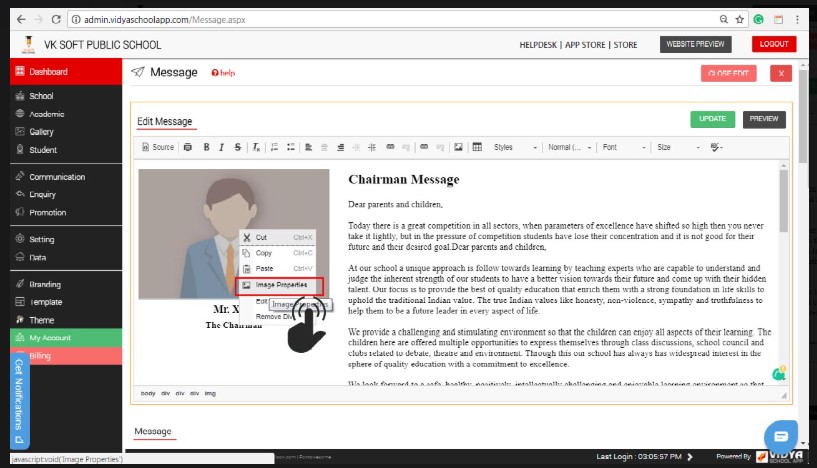The image size is (817, 468).
Task: Center align the text
Action: tap(324, 147)
